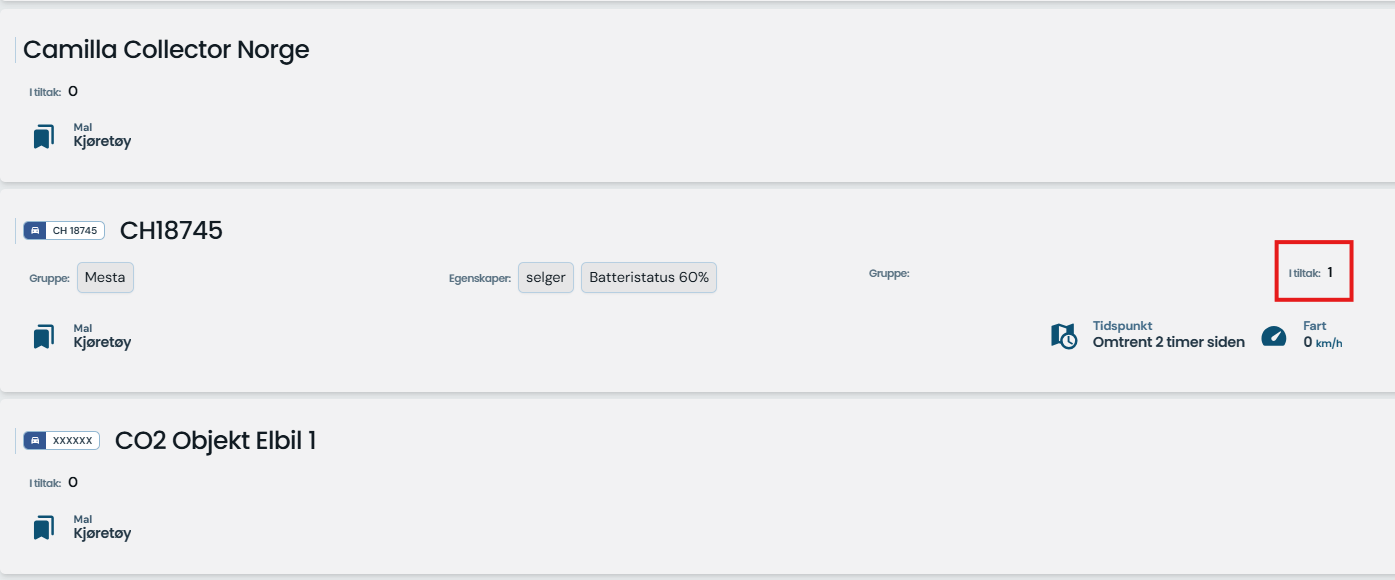1395x580 pixels.
Task: Open the CO2 Objekt Elbil 1 entry
Action: (216, 441)
